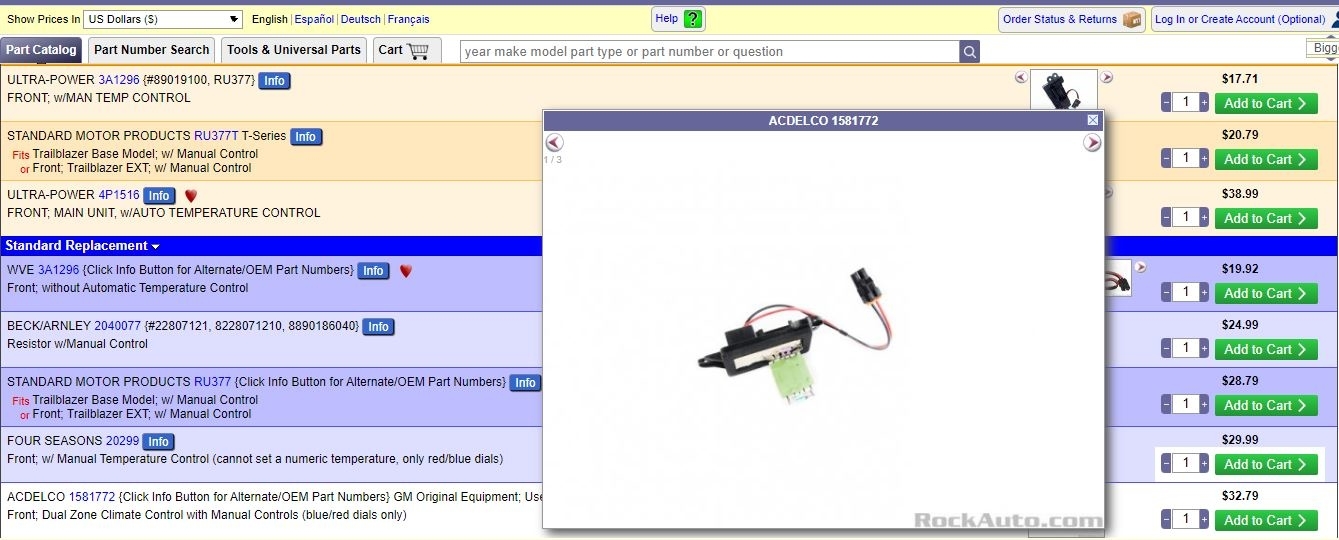Viewport: 1339px width, 540px height.
Task: Open Info for ULTRA-POWER 4P1516
Action: (x=159, y=196)
